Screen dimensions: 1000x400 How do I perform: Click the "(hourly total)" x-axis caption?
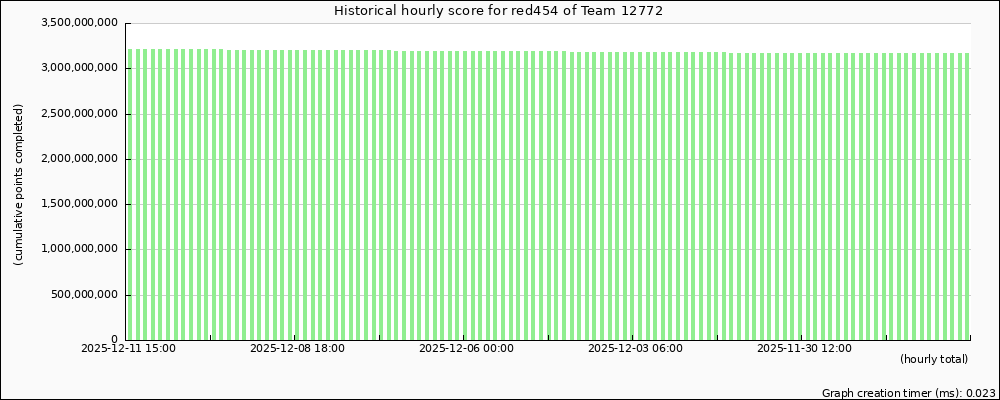click(933, 359)
